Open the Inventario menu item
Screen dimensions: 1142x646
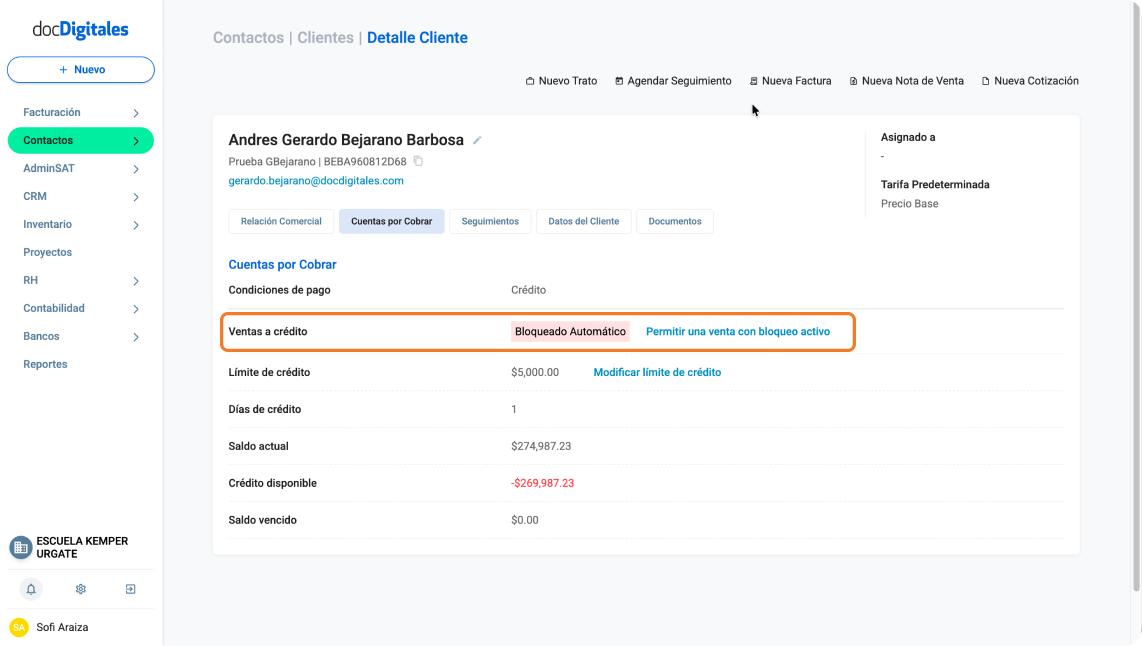(47, 224)
